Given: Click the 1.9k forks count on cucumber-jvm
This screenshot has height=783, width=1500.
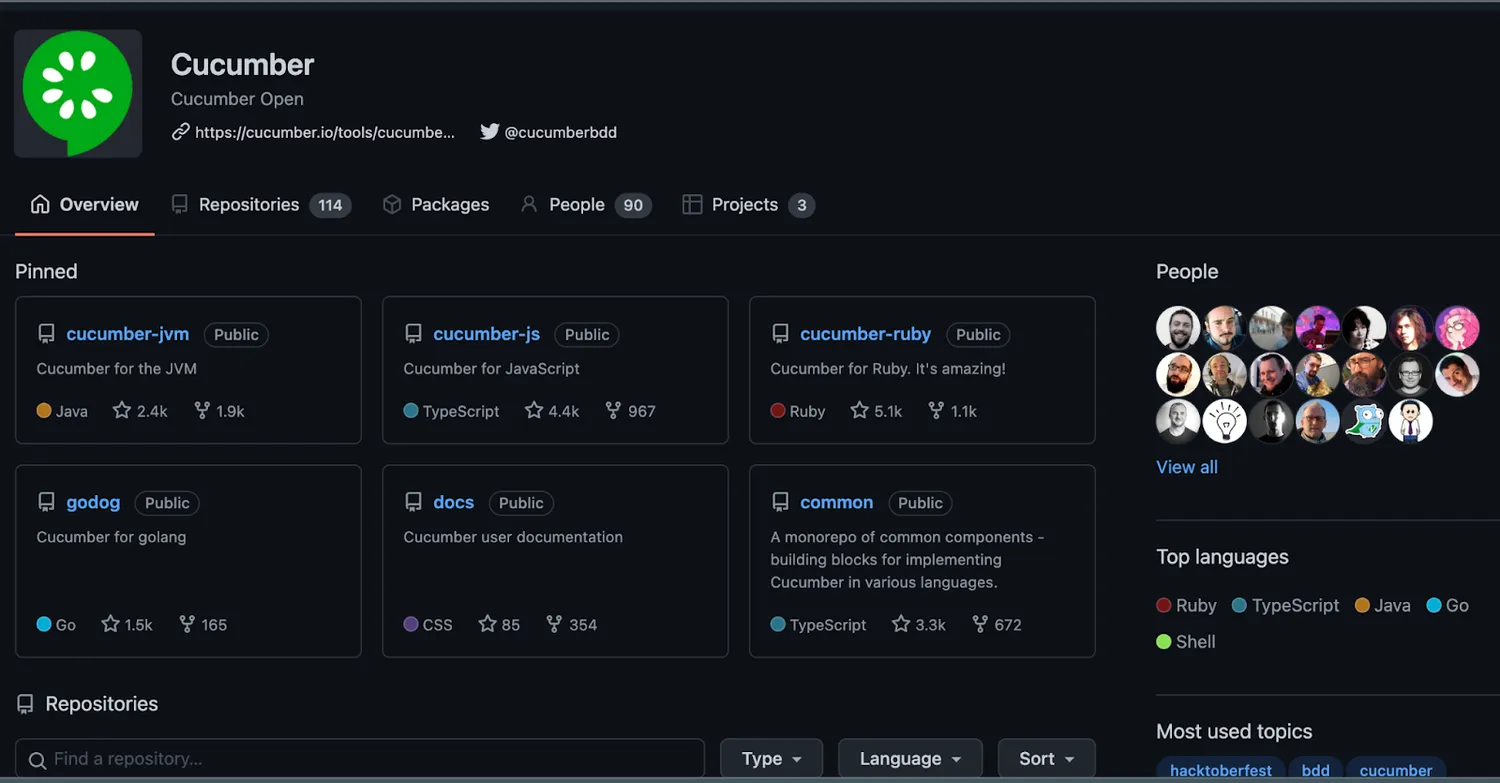Looking at the screenshot, I should pyautogui.click(x=230, y=411).
